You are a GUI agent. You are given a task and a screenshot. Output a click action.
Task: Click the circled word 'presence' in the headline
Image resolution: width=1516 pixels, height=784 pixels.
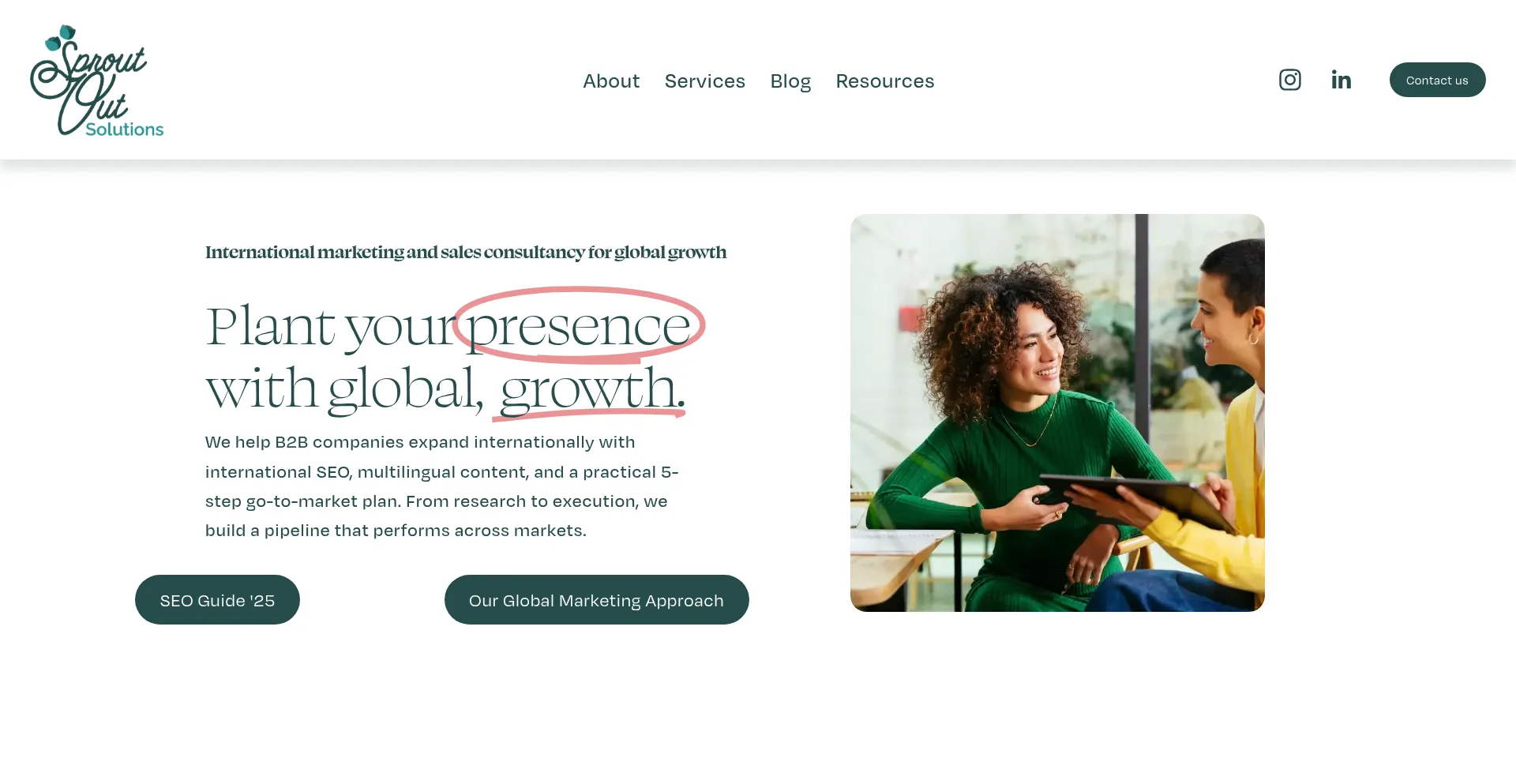tap(579, 326)
